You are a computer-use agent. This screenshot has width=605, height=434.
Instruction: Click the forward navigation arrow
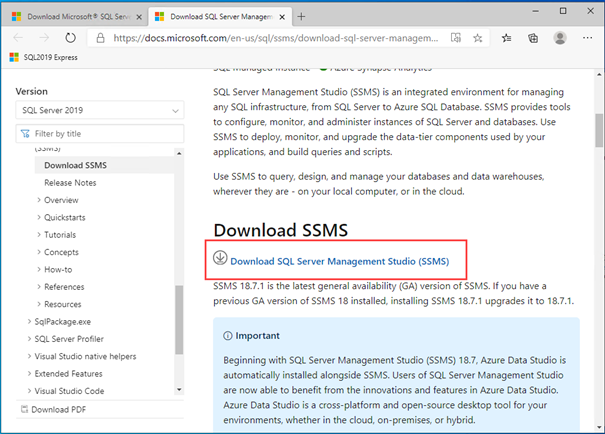(44, 38)
